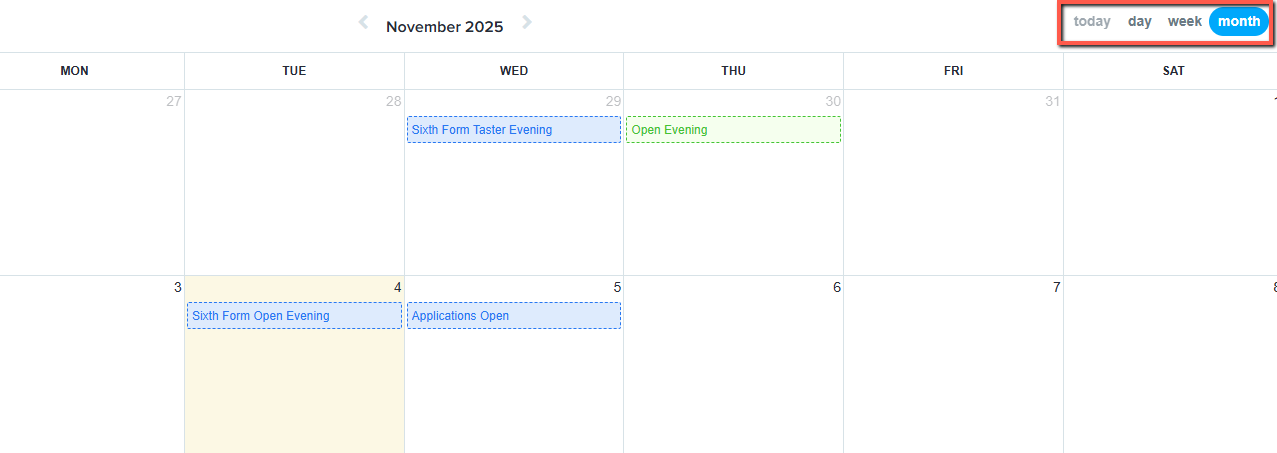Open Sixth Form Taster Evening event
This screenshot has width=1277, height=453.
(x=513, y=130)
